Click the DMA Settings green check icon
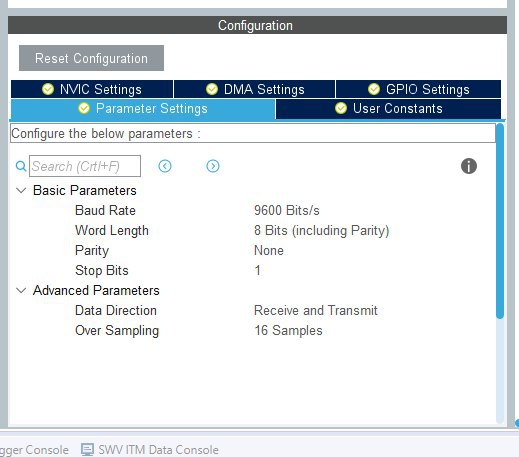 212,89
